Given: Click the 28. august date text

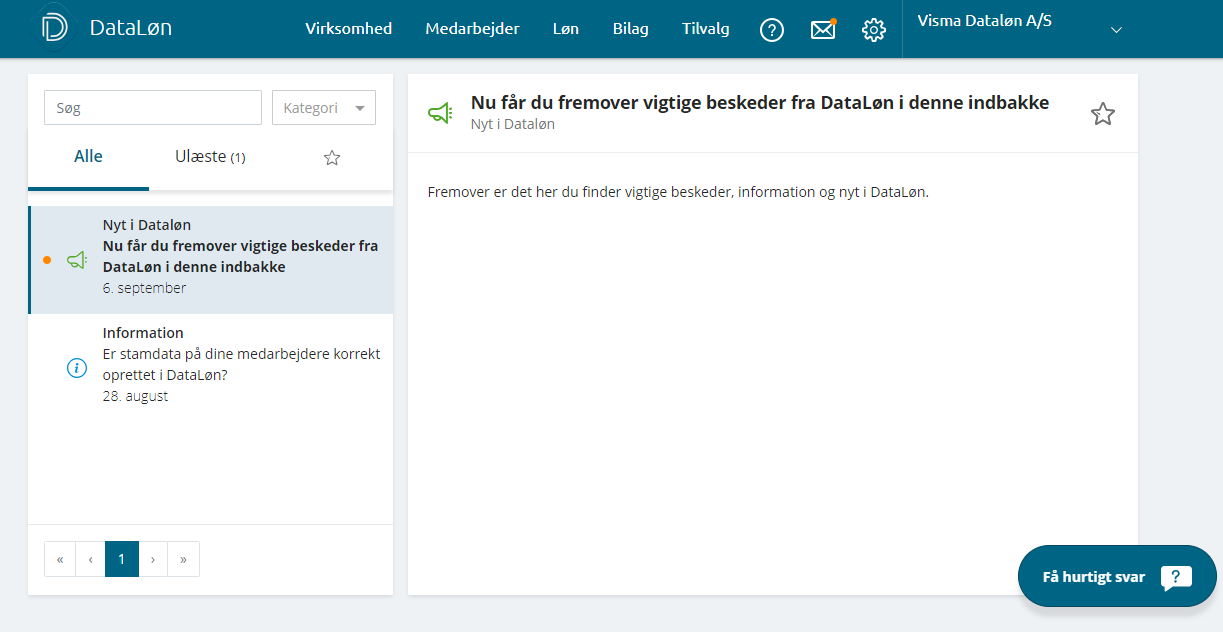Looking at the screenshot, I should tap(135, 396).
